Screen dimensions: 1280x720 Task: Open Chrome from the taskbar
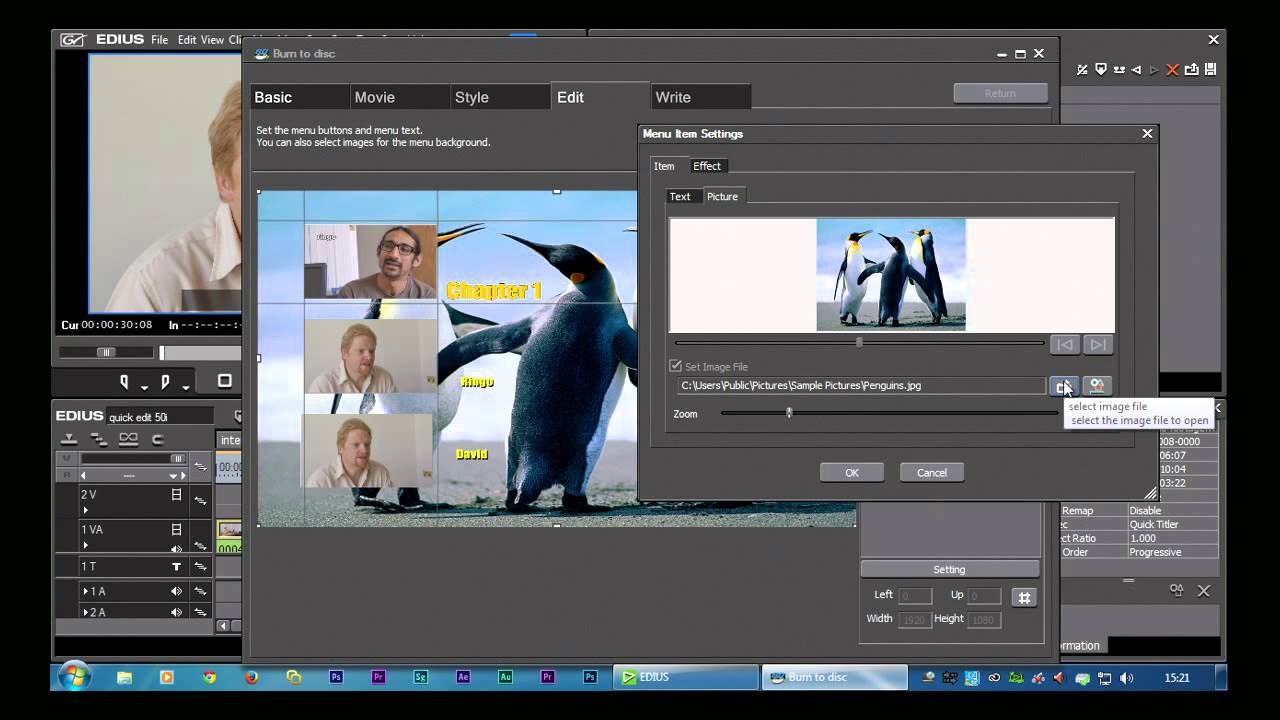pos(209,677)
